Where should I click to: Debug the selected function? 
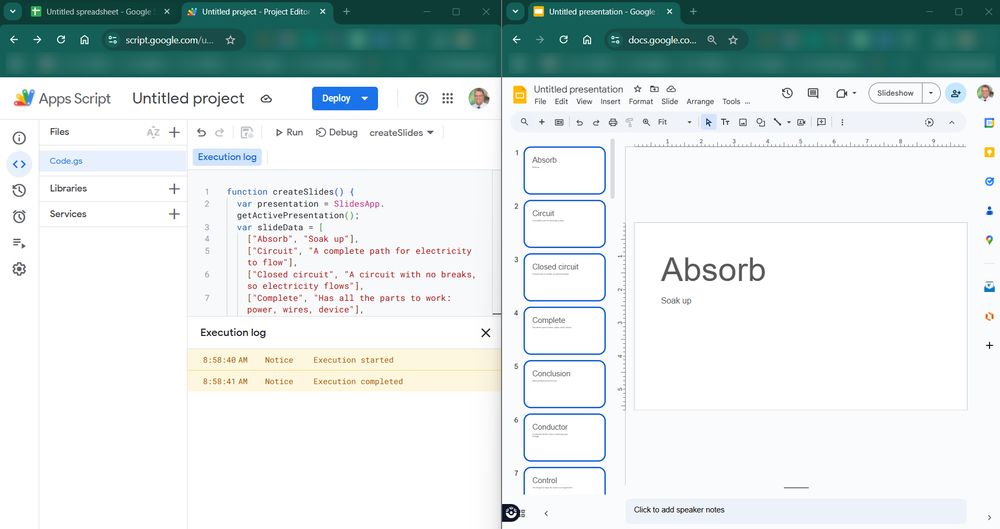click(337, 132)
